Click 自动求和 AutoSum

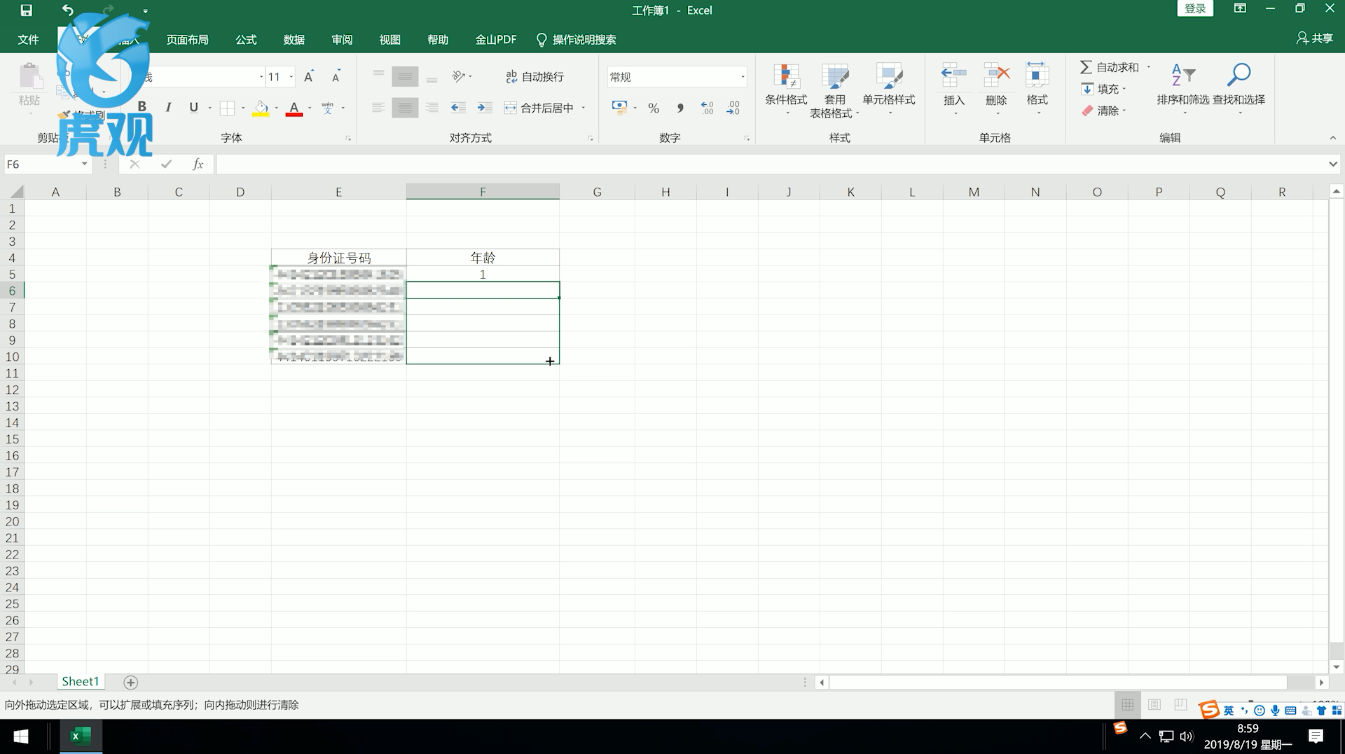click(x=1110, y=67)
